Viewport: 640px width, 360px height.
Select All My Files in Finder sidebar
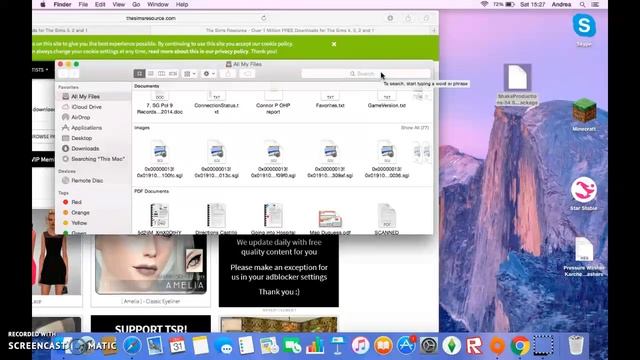pyautogui.click(x=85, y=96)
